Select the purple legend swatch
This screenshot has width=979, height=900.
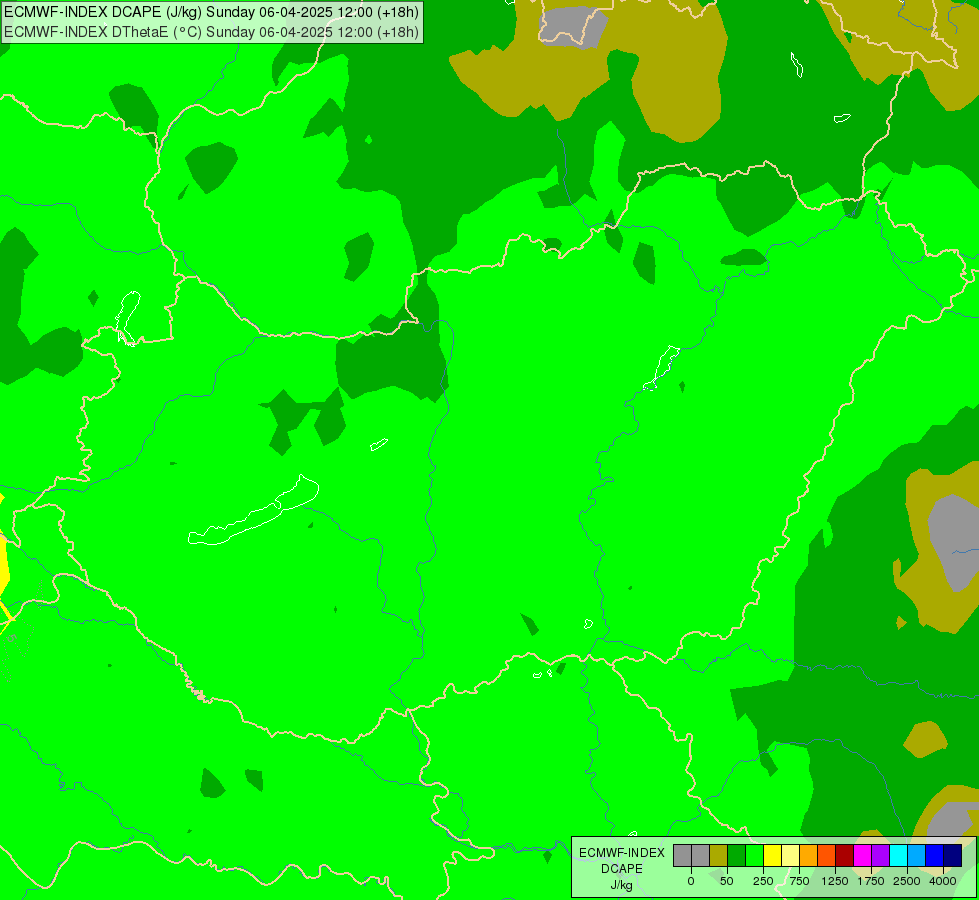click(882, 856)
